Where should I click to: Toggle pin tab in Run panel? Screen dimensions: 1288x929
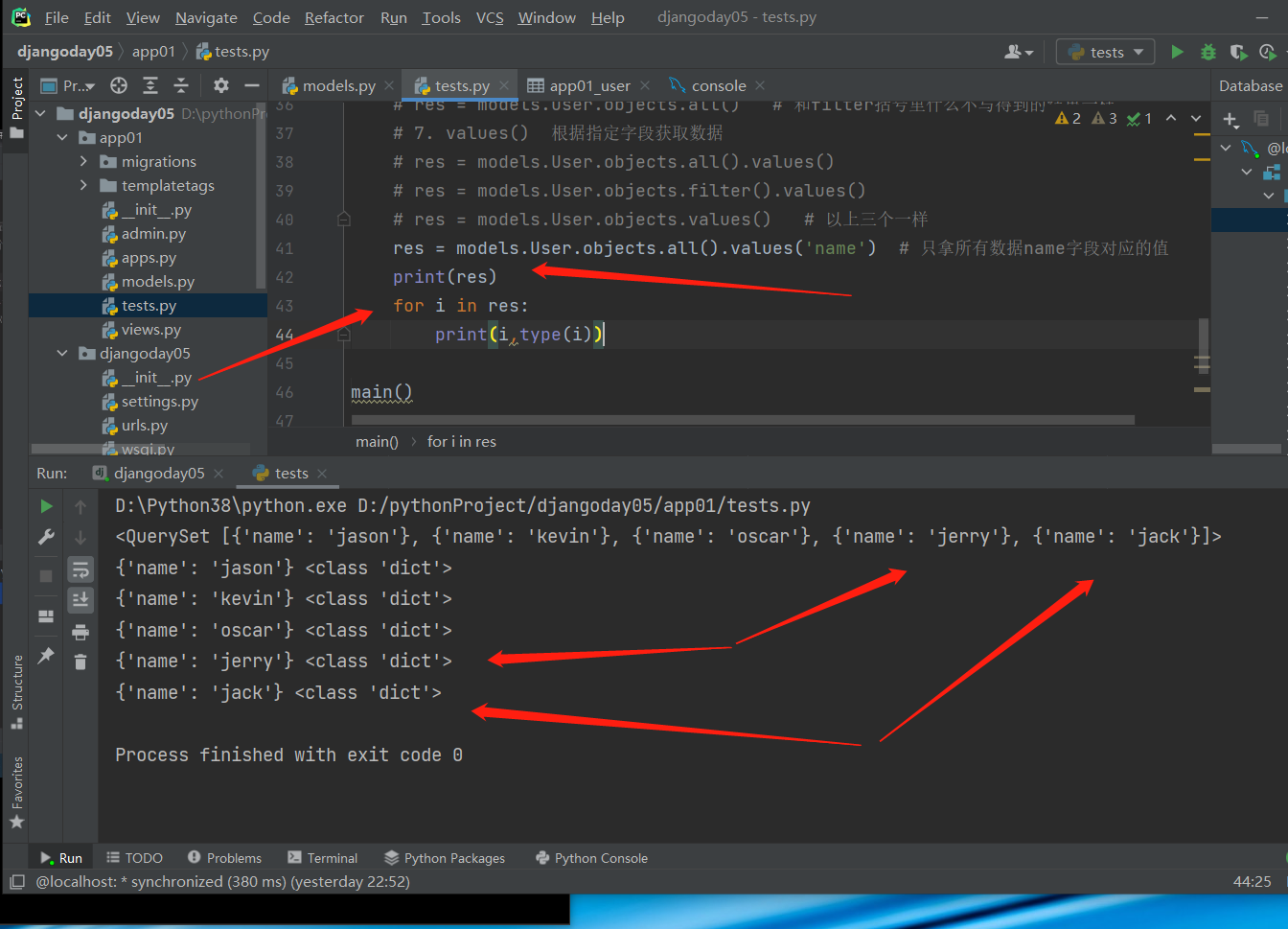pyautogui.click(x=46, y=656)
